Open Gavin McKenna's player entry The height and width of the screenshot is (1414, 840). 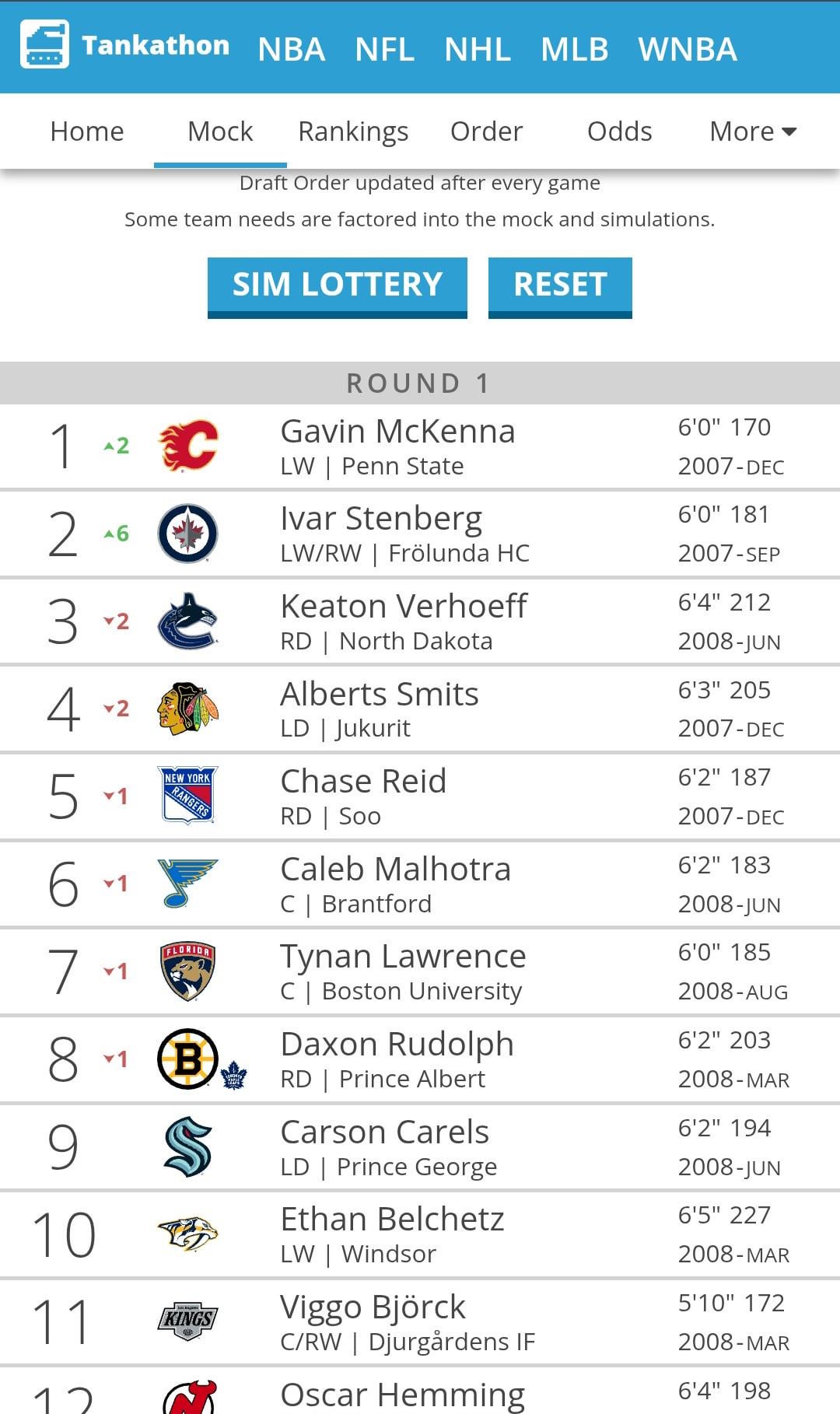pyautogui.click(x=397, y=432)
